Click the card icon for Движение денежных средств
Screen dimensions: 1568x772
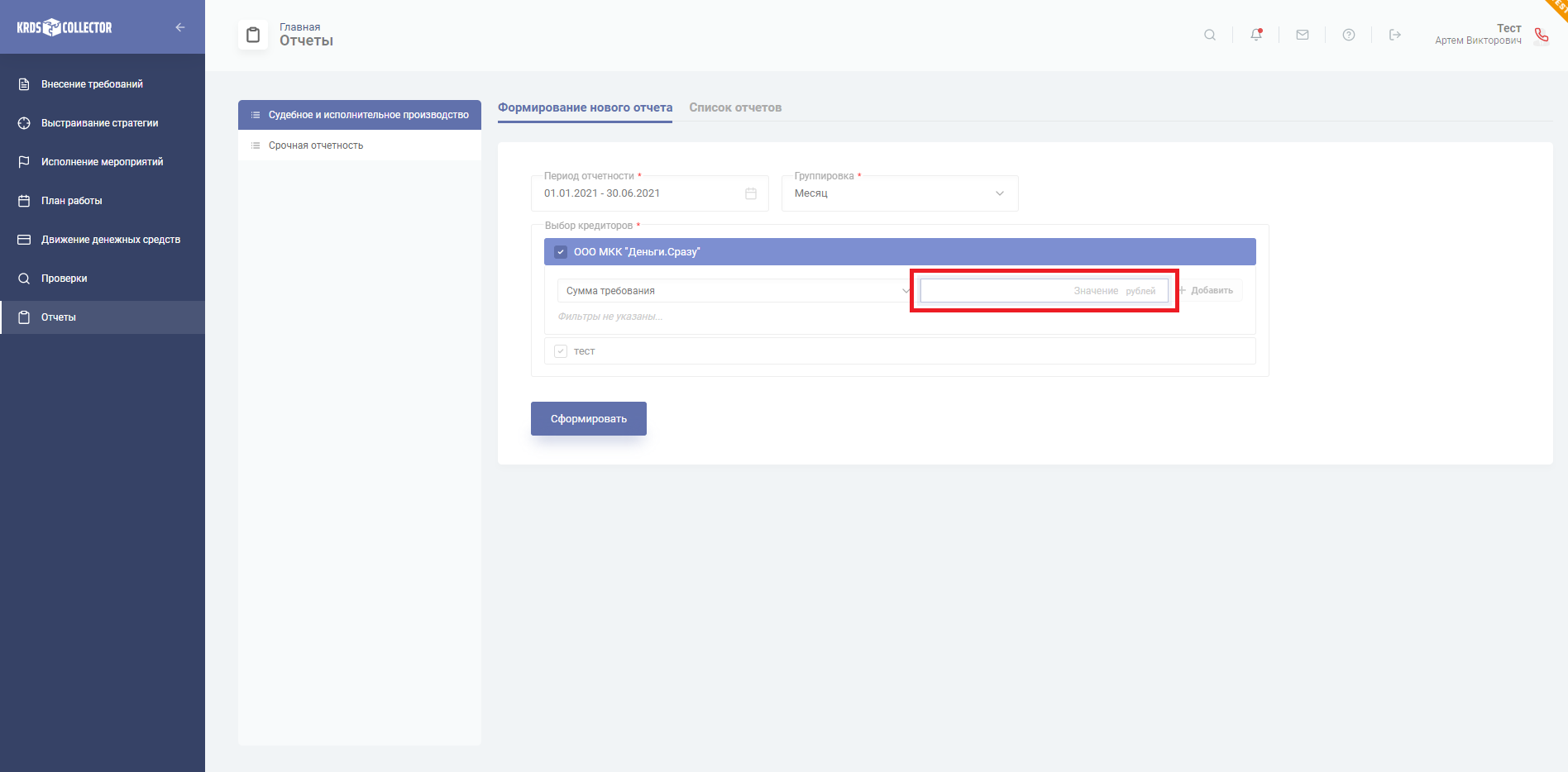coord(24,240)
